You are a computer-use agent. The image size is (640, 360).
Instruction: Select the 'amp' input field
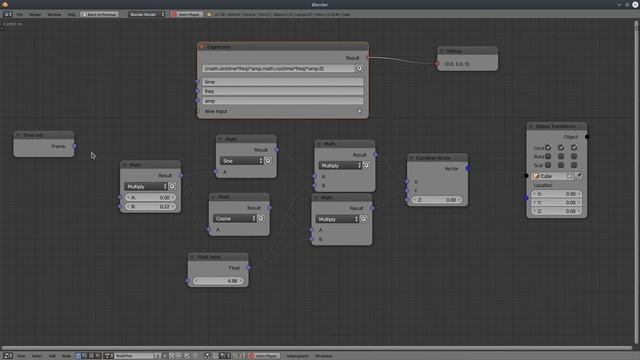point(282,100)
